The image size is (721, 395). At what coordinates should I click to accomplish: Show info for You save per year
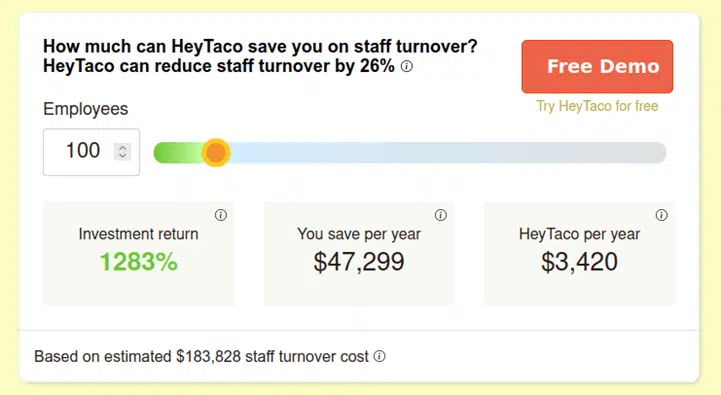pyautogui.click(x=441, y=215)
